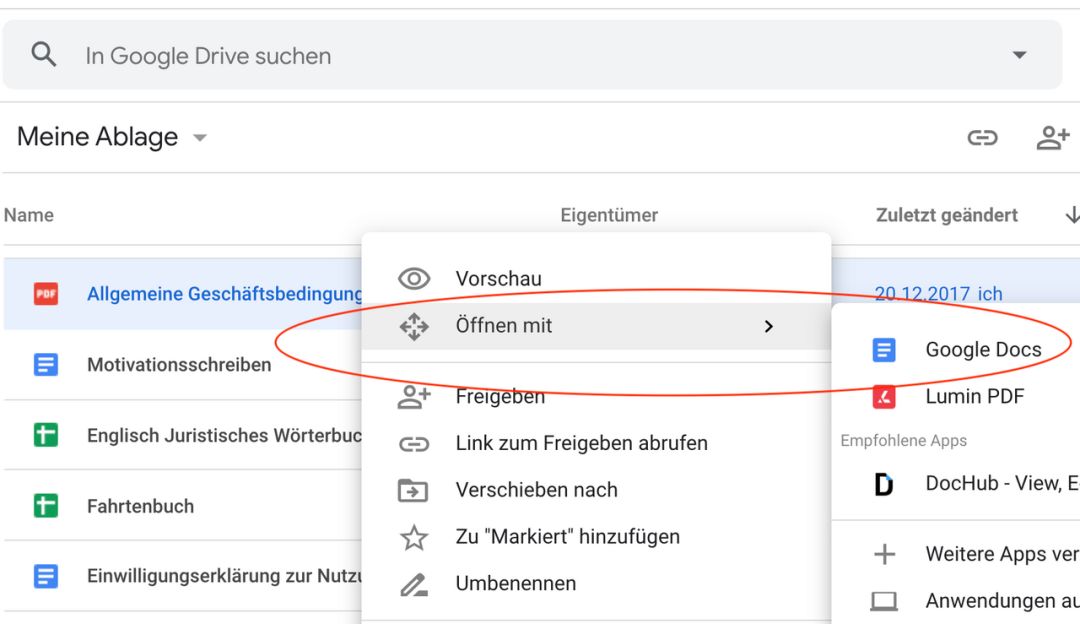Open search options dropdown arrow
The height and width of the screenshot is (624, 1080).
pyautogui.click(x=1019, y=55)
